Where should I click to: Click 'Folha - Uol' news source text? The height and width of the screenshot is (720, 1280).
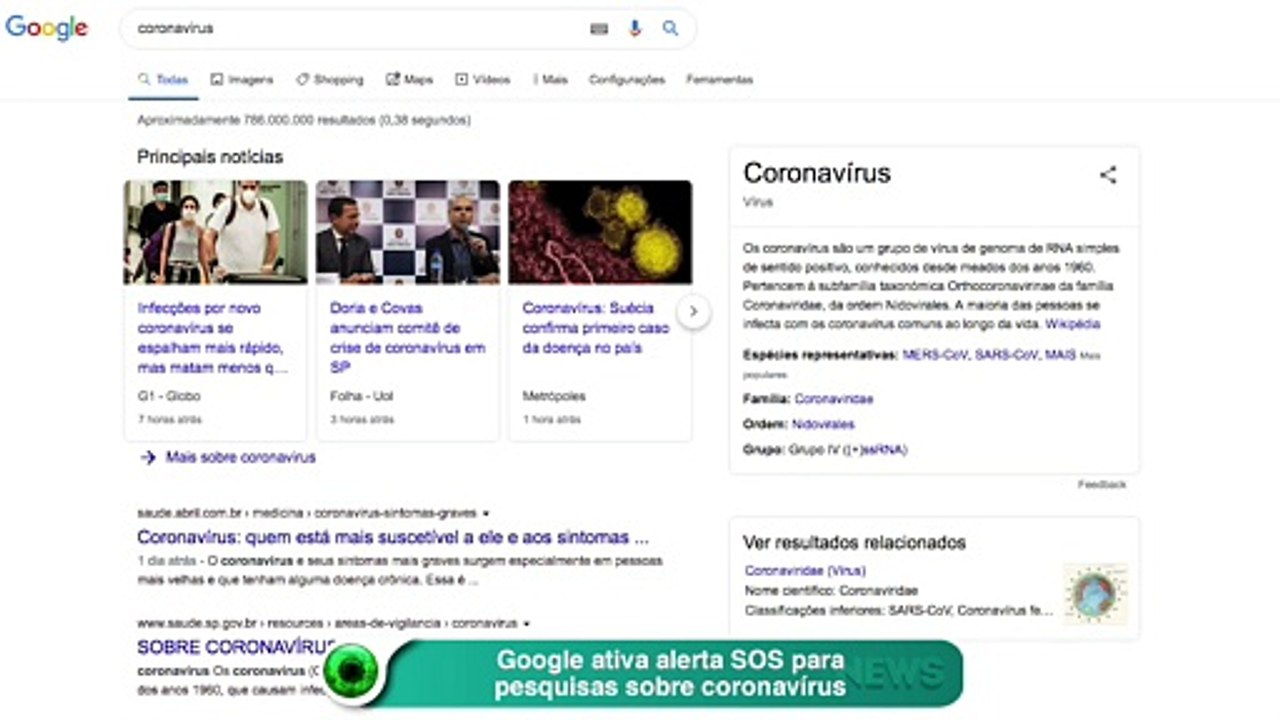(361, 397)
